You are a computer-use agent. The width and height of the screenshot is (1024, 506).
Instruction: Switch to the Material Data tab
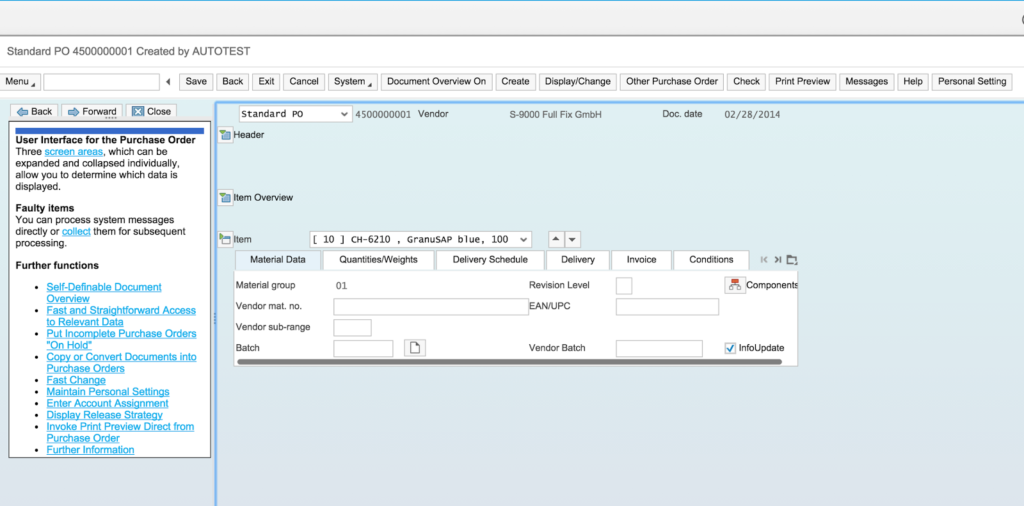pyautogui.click(x=278, y=260)
